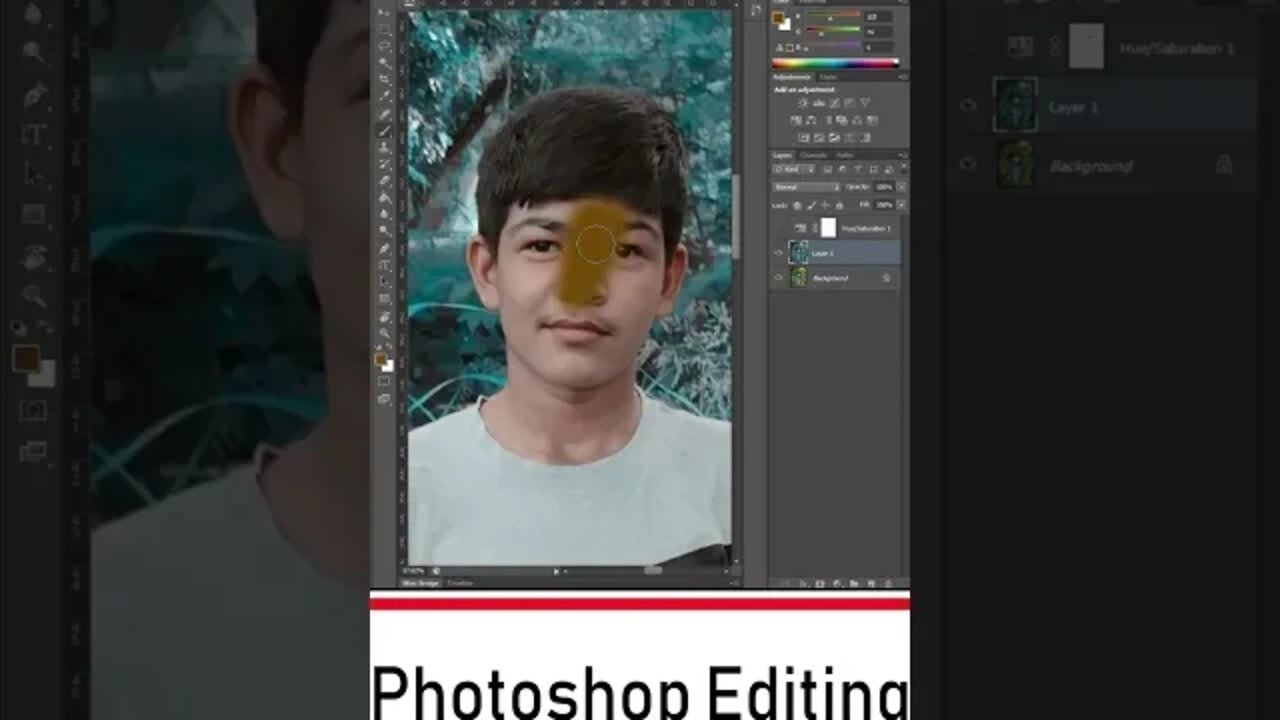Image resolution: width=1280 pixels, height=720 pixels.
Task: Click the toolbar foreground color swatch
Action: tap(380, 357)
